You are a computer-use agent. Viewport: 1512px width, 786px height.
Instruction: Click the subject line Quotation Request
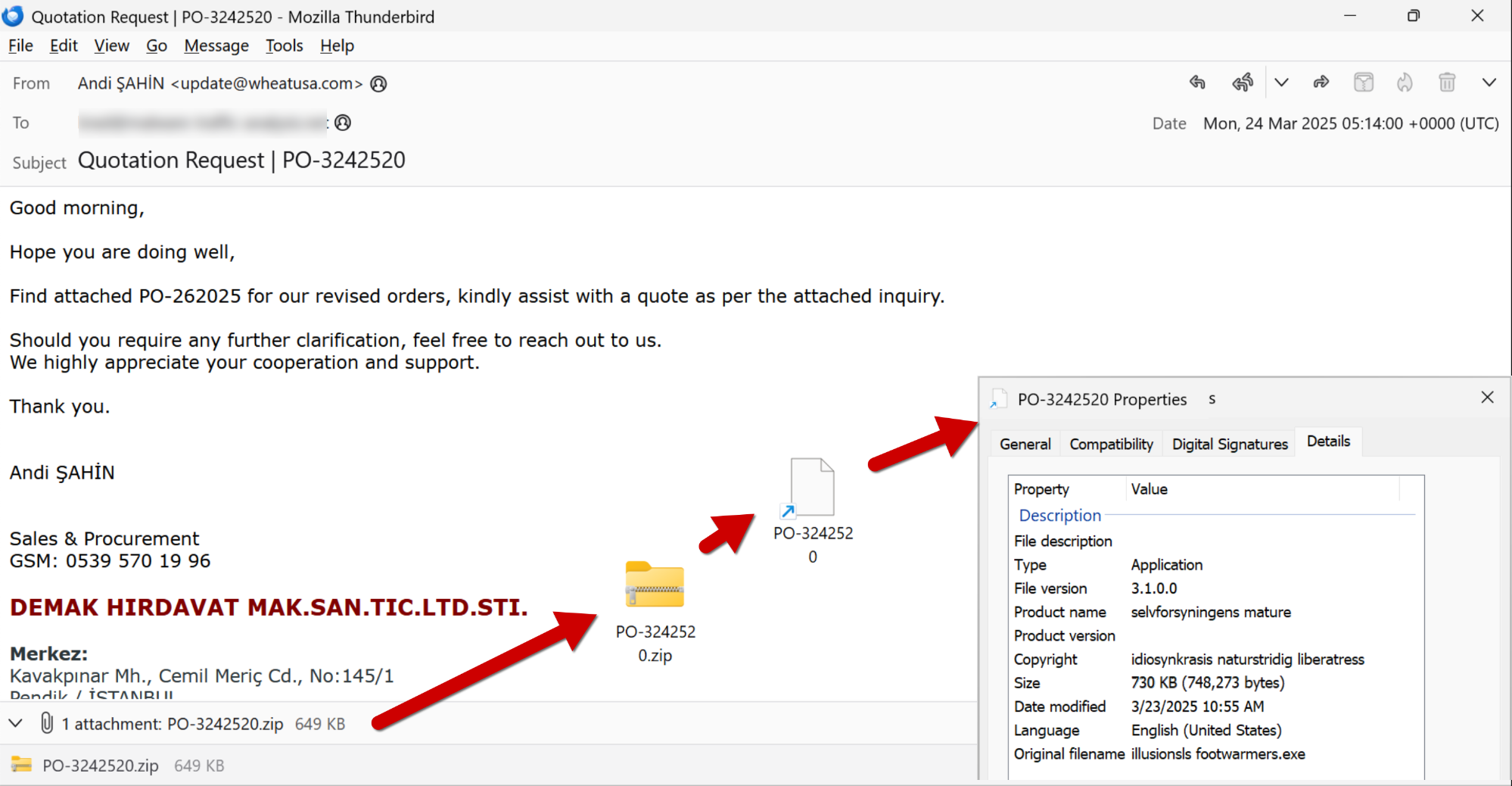(x=241, y=161)
